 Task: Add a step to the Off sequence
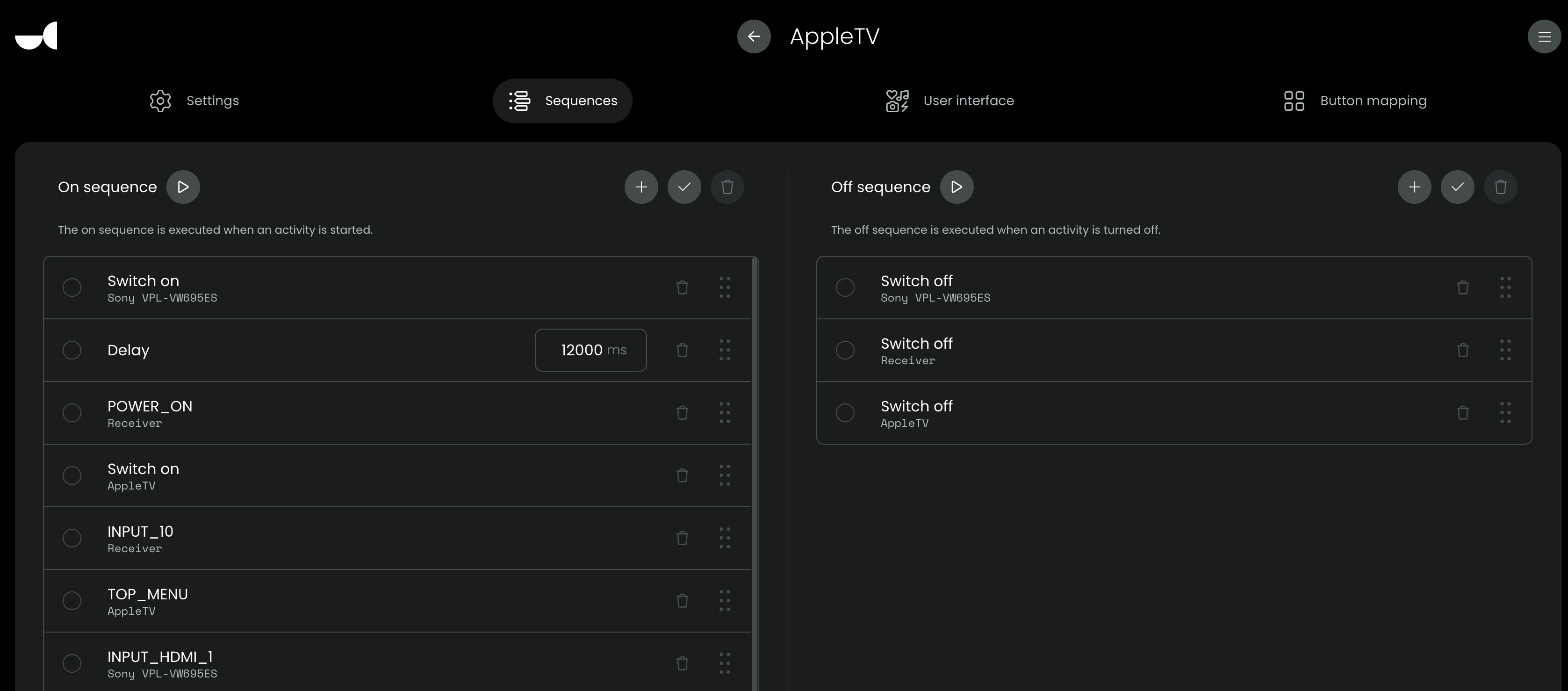(x=1415, y=187)
